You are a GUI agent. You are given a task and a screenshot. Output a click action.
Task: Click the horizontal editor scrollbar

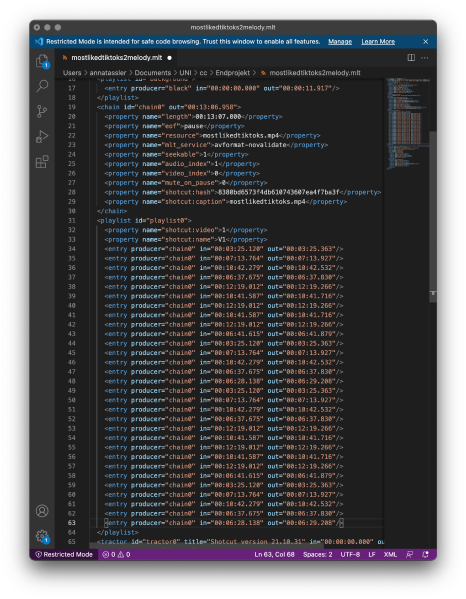click(x=206, y=546)
